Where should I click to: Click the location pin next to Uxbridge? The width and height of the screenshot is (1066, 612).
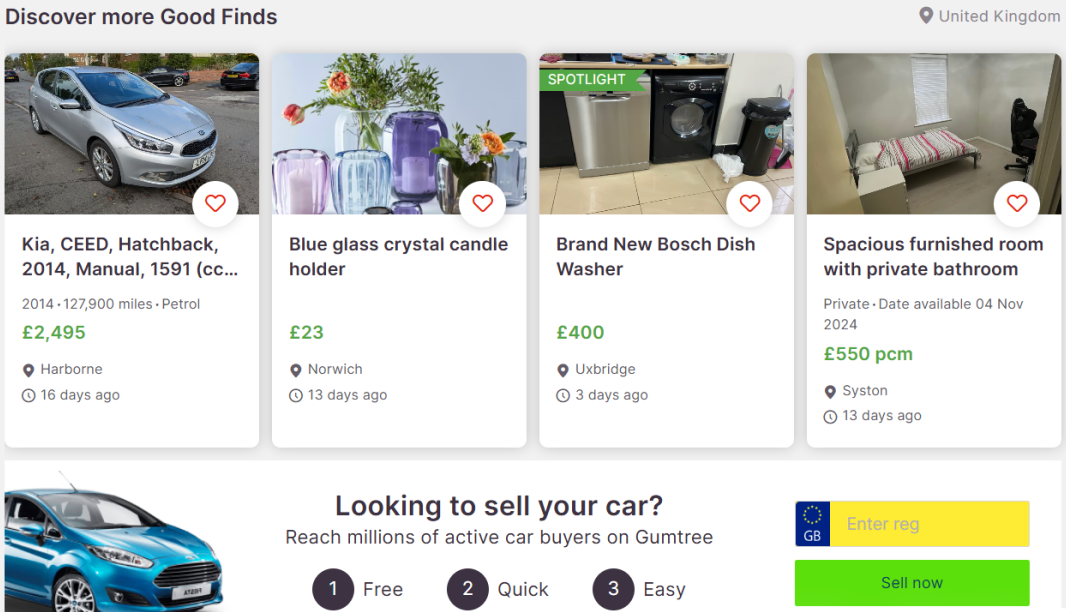(562, 369)
